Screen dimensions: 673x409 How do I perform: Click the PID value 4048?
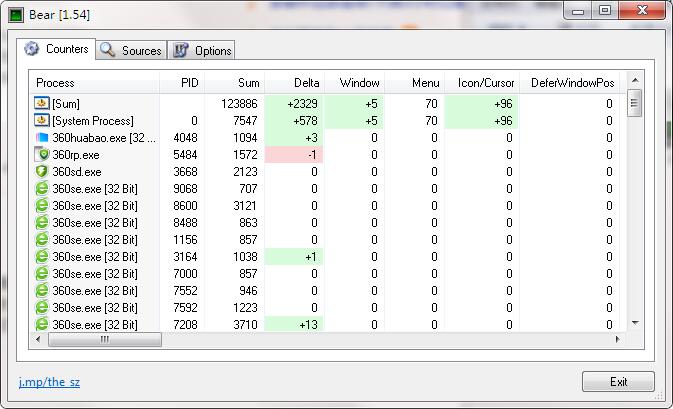[185, 138]
